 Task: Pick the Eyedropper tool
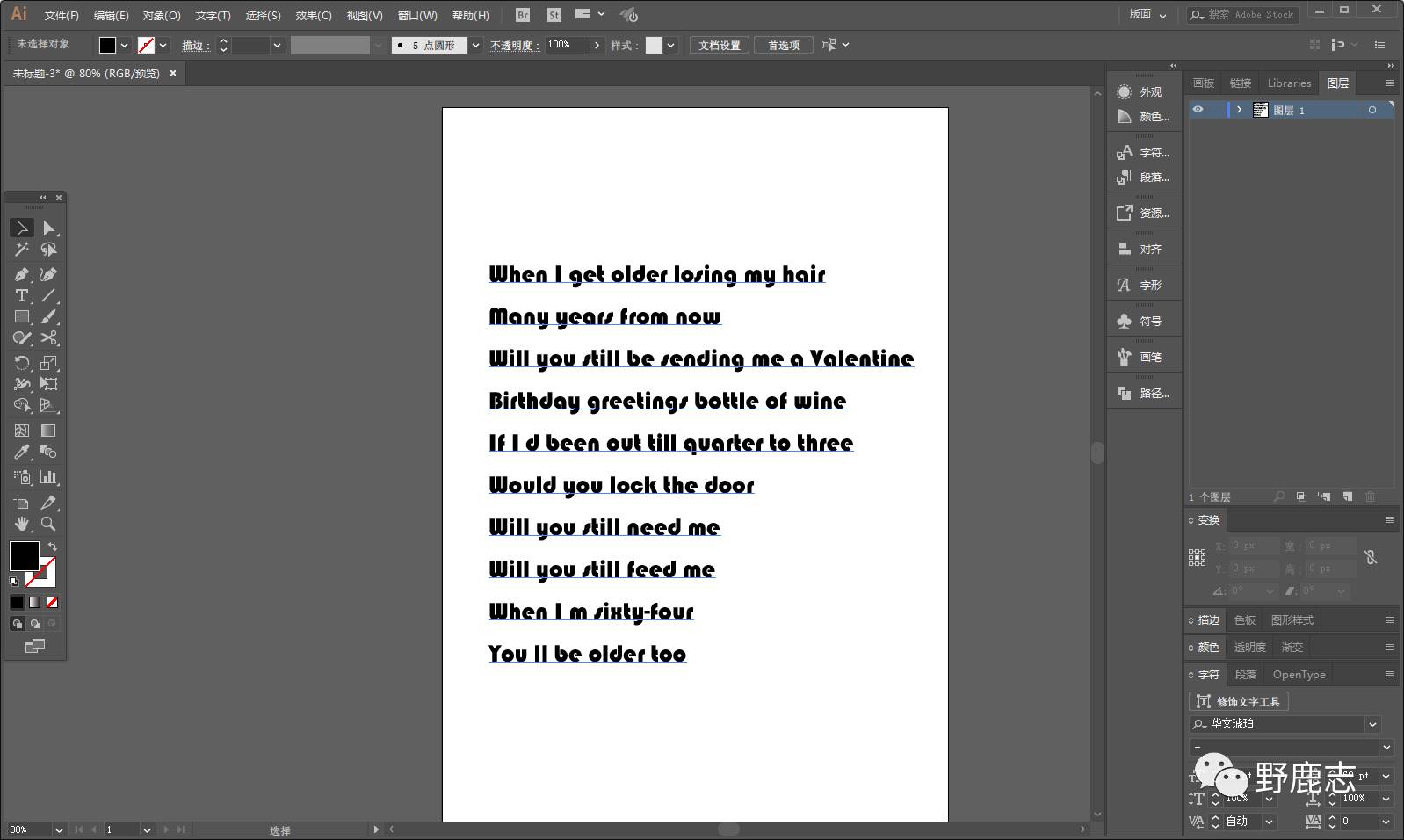(x=22, y=453)
